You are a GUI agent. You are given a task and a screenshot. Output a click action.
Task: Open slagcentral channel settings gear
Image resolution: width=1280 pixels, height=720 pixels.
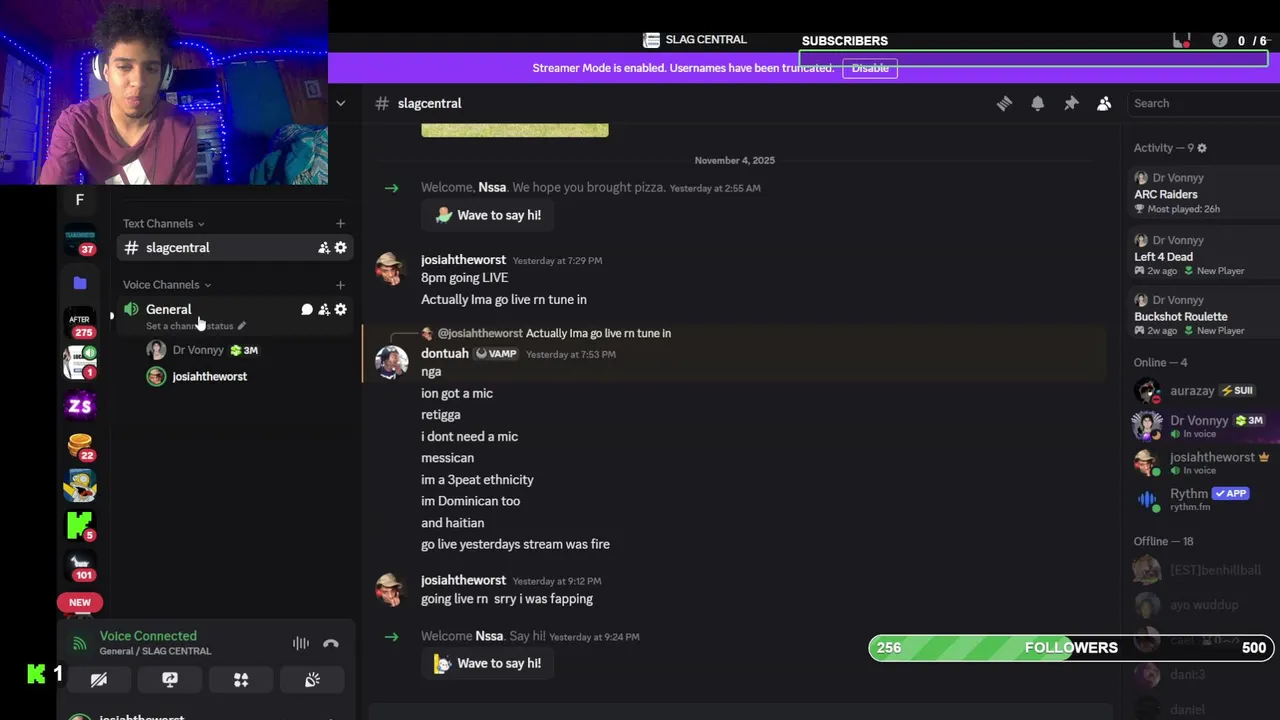(341, 248)
